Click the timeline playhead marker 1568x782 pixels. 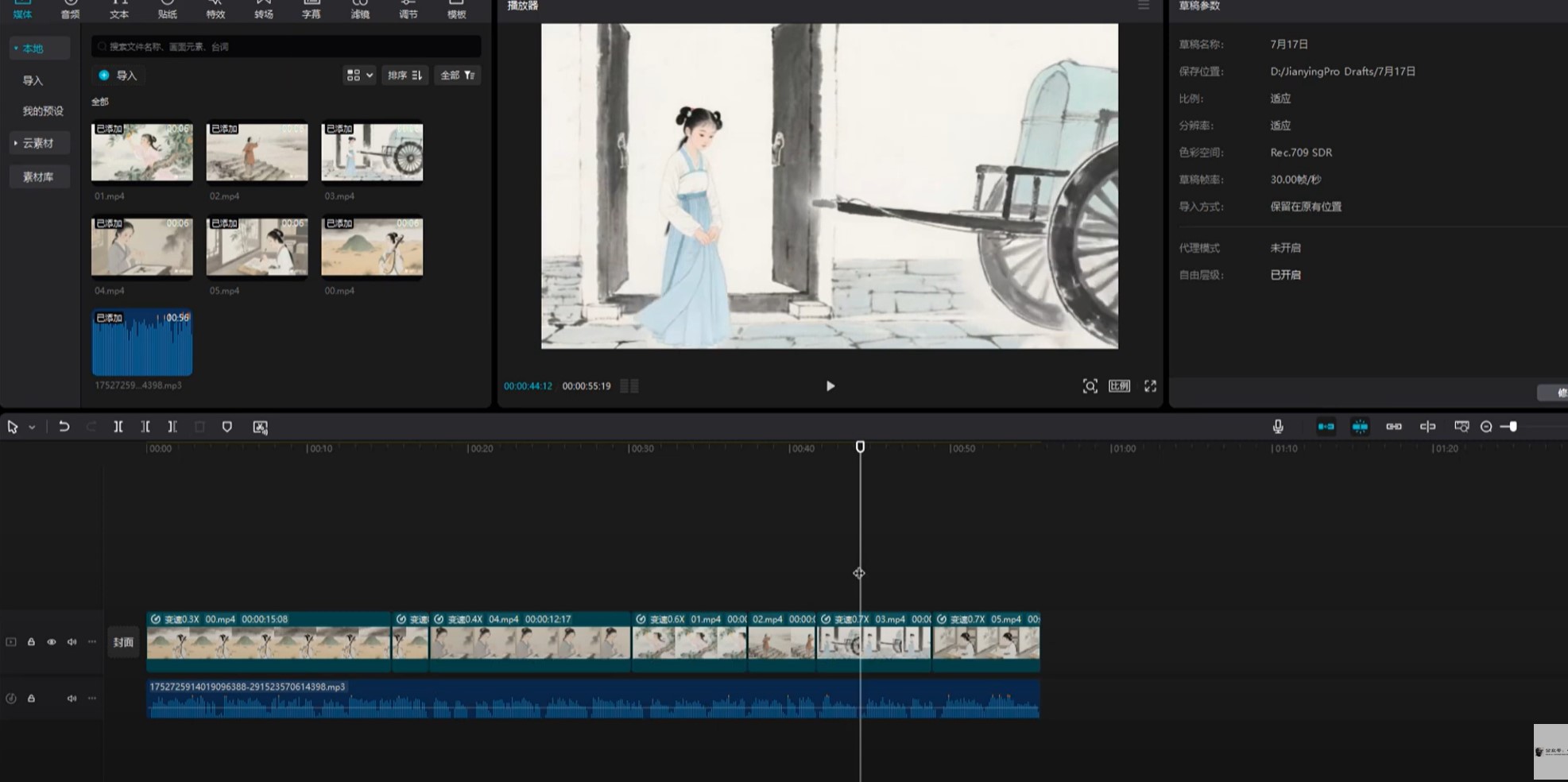[860, 447]
